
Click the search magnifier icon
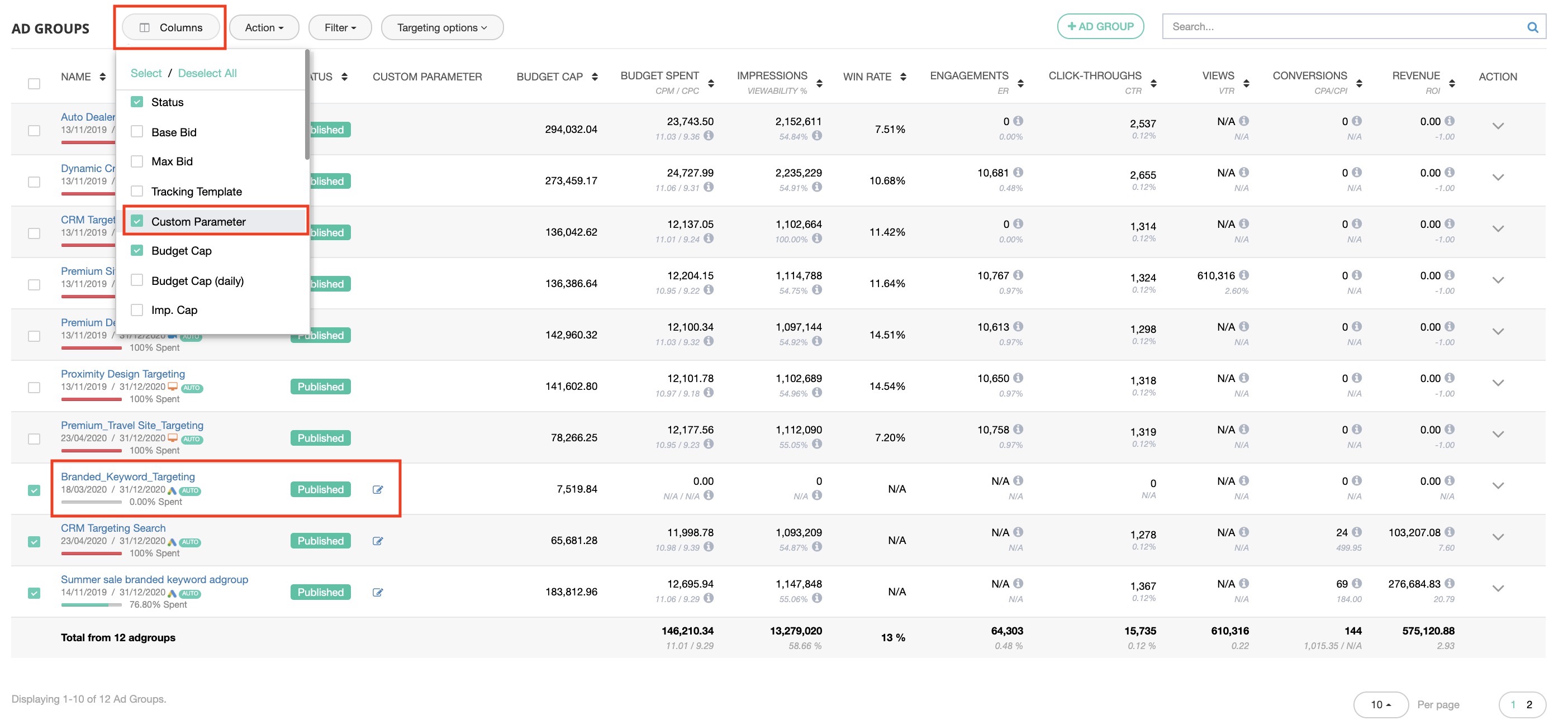(x=1532, y=27)
